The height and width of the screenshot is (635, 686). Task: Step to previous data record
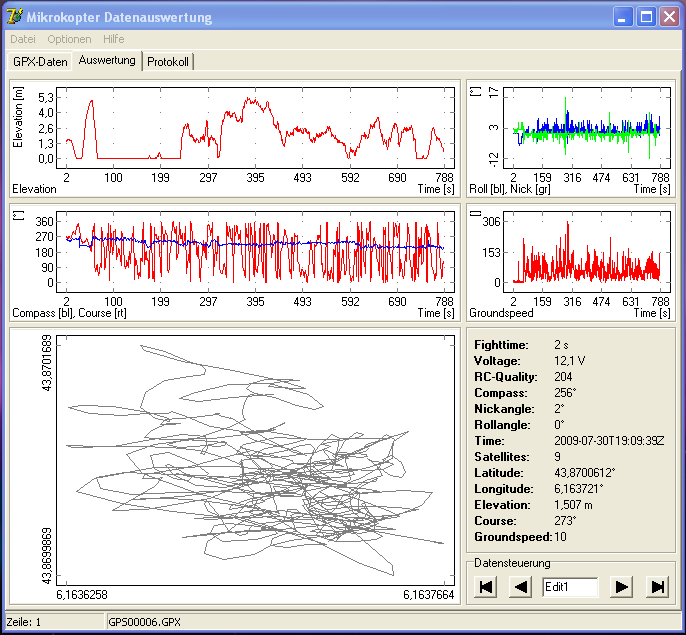click(521, 587)
